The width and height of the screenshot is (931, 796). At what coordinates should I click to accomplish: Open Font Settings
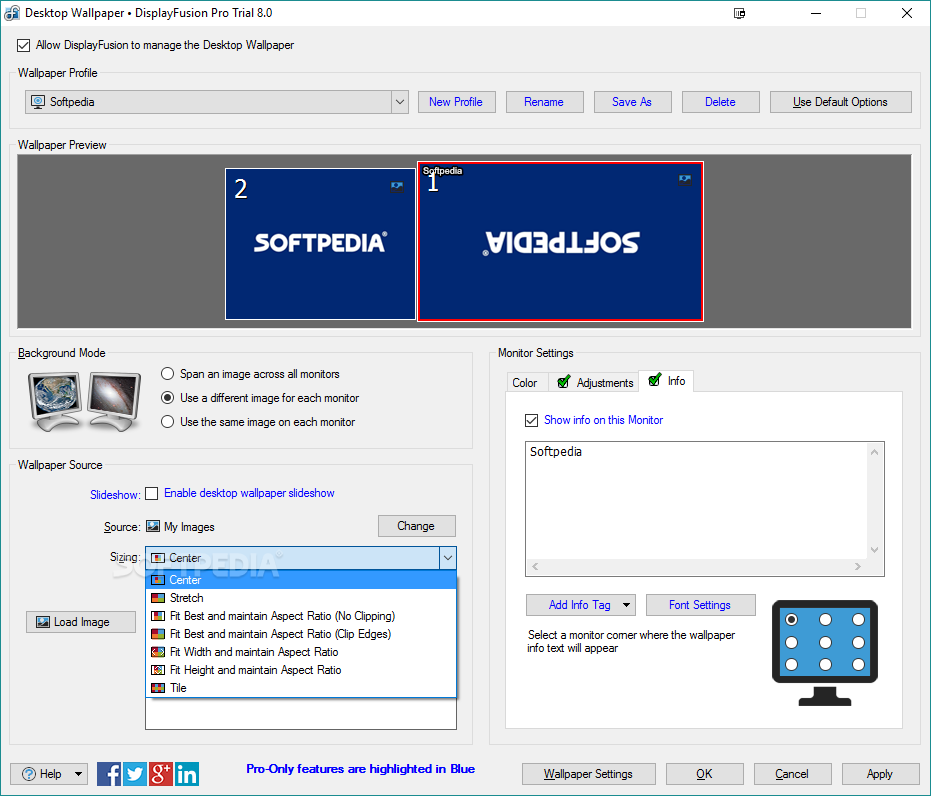tap(700, 605)
